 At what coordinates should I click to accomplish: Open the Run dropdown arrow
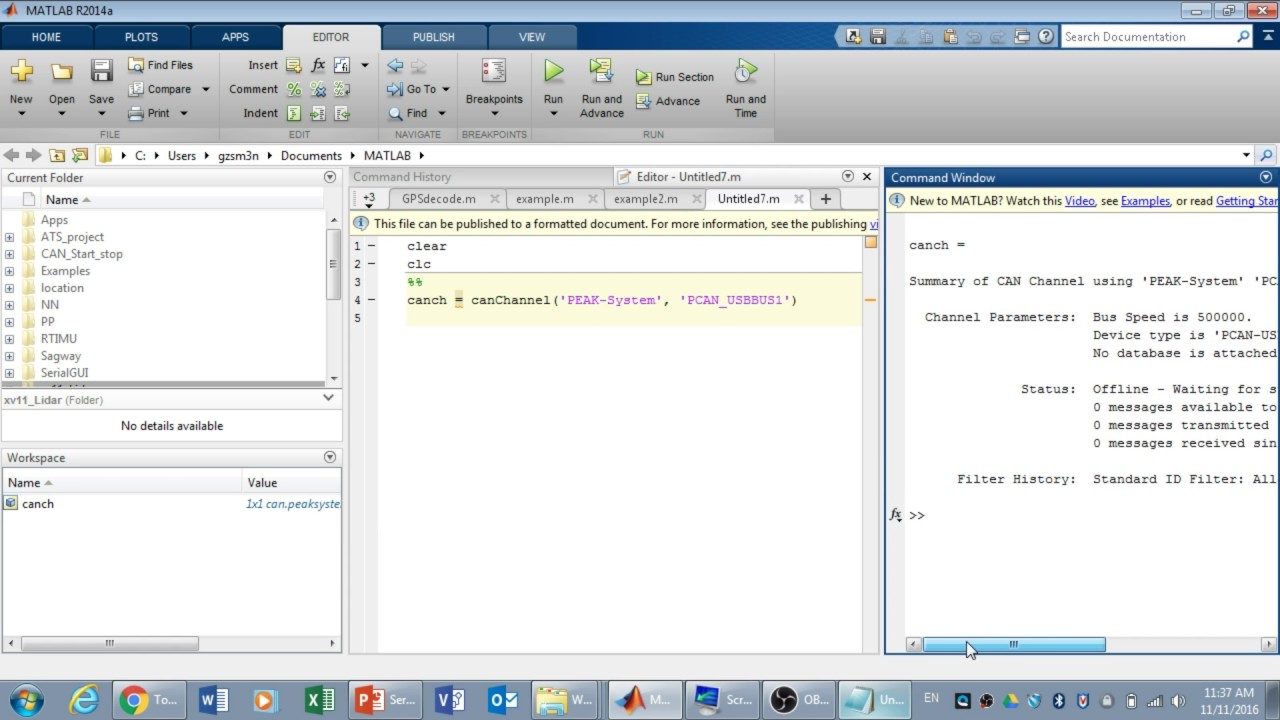[x=553, y=113]
